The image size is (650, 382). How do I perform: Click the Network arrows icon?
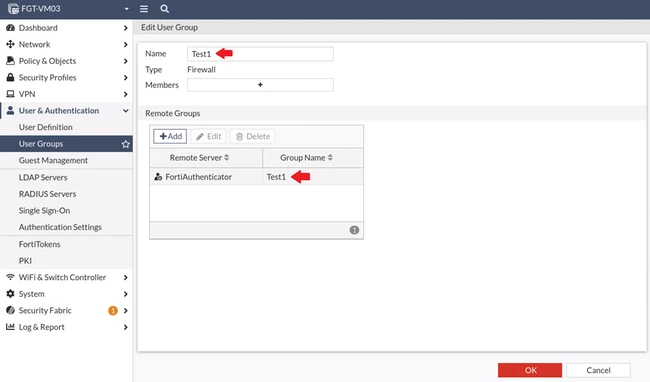[10, 44]
